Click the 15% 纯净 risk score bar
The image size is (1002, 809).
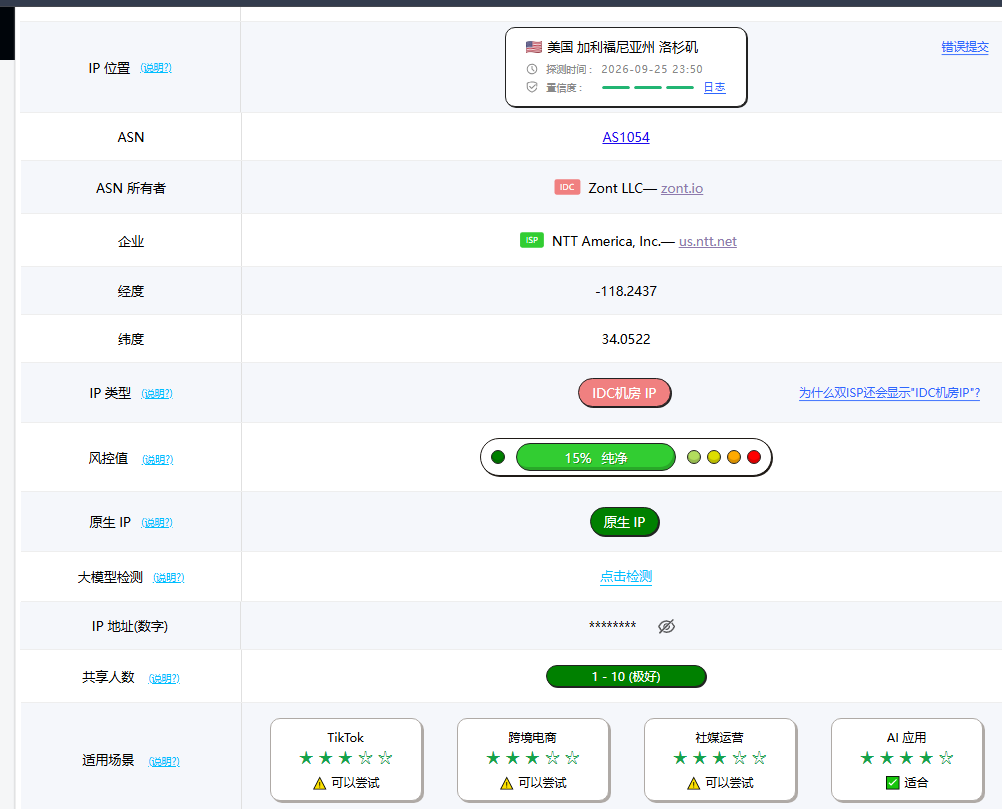point(596,458)
